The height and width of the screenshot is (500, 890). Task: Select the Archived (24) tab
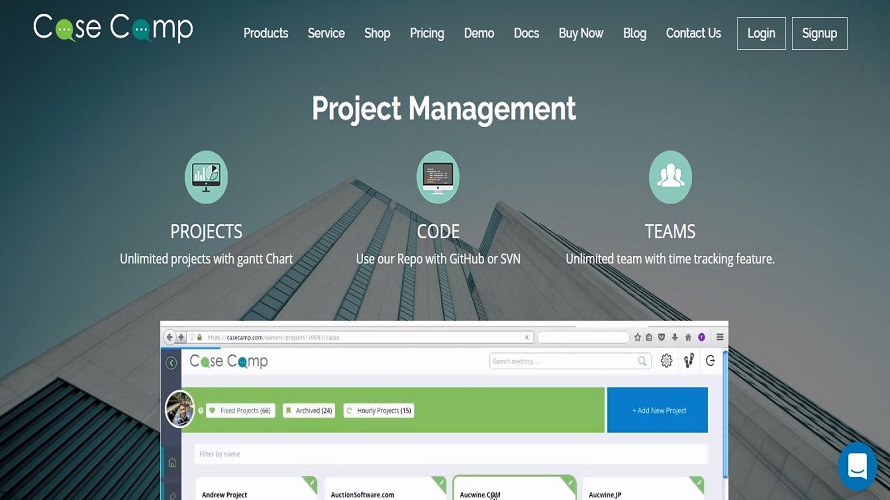coord(309,410)
